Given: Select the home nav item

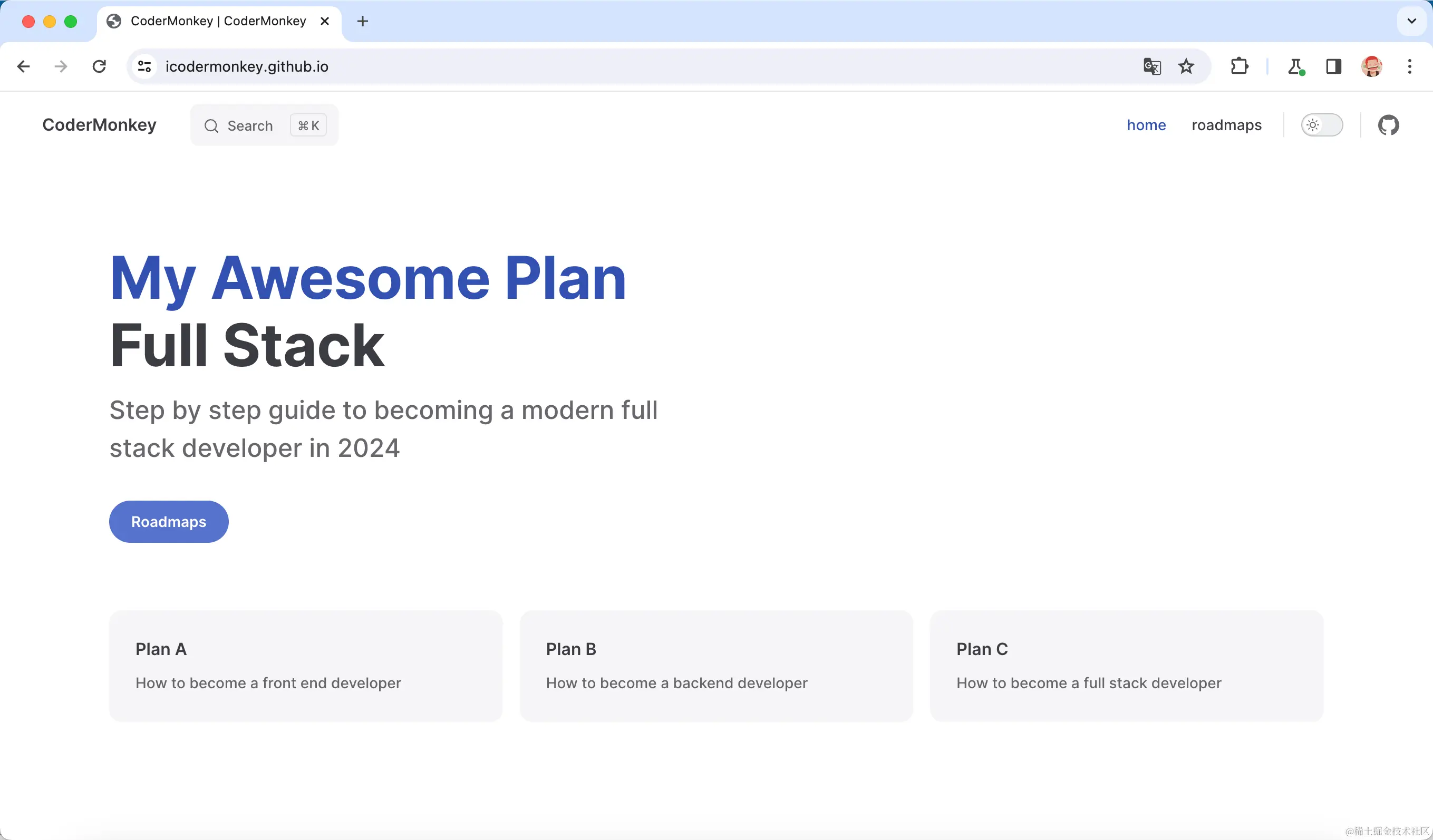Looking at the screenshot, I should point(1146,125).
